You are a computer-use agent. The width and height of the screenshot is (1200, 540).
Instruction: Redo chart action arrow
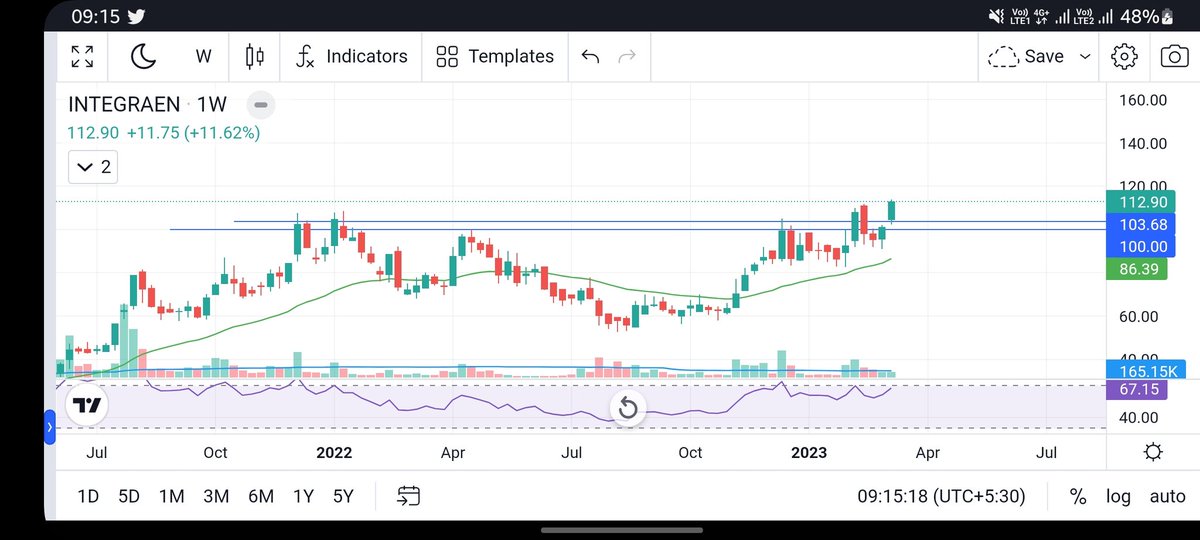click(x=627, y=56)
